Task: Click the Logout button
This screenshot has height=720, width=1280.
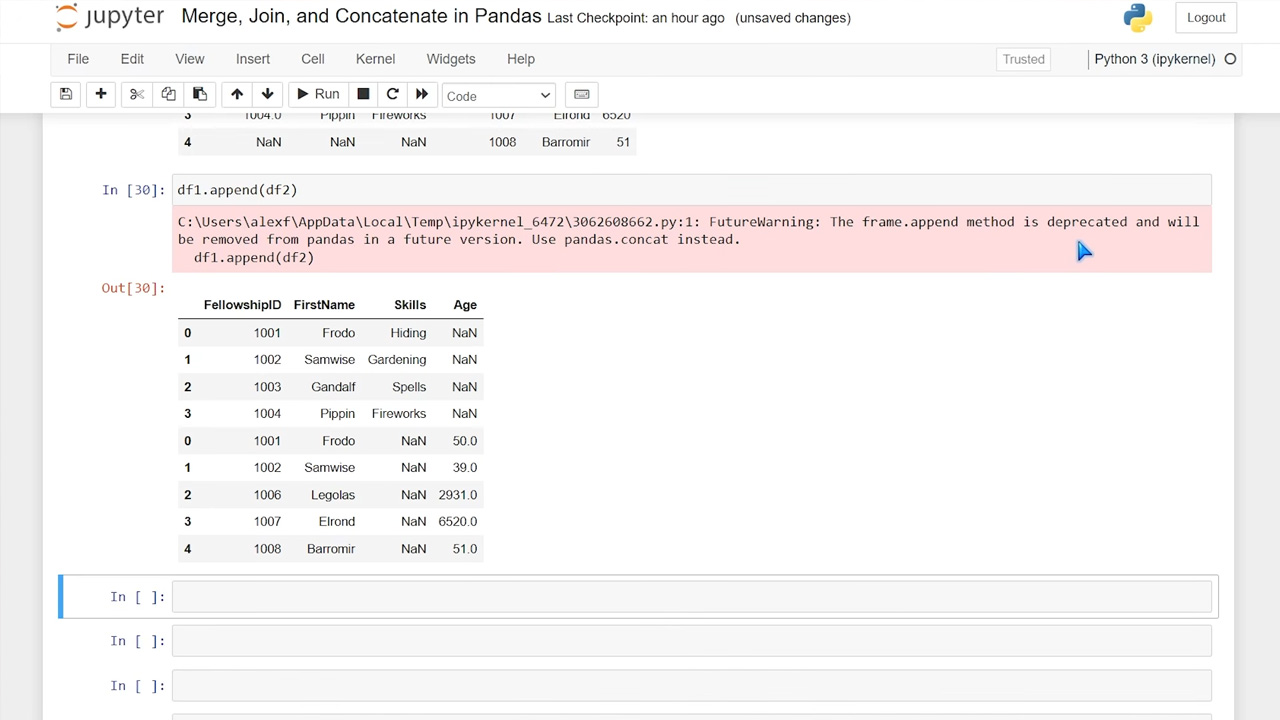Action: (1206, 17)
